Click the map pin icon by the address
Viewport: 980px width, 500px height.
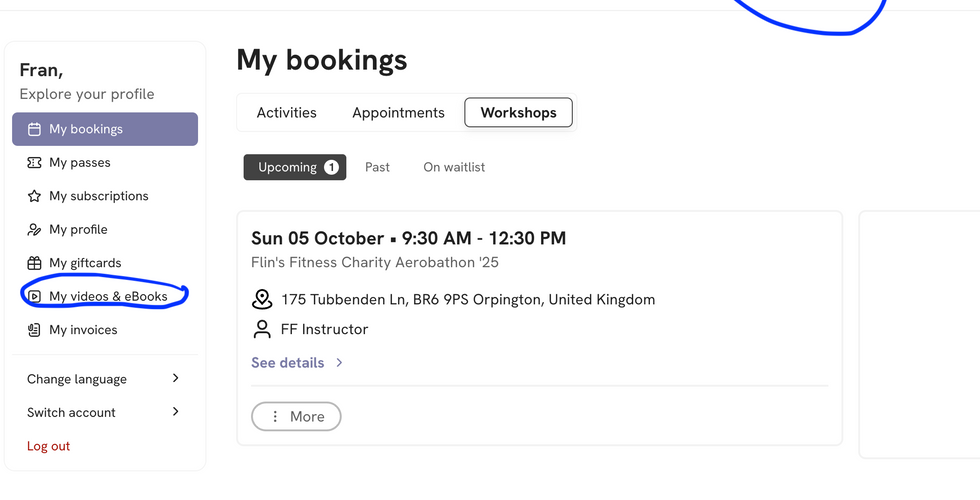tap(262, 299)
